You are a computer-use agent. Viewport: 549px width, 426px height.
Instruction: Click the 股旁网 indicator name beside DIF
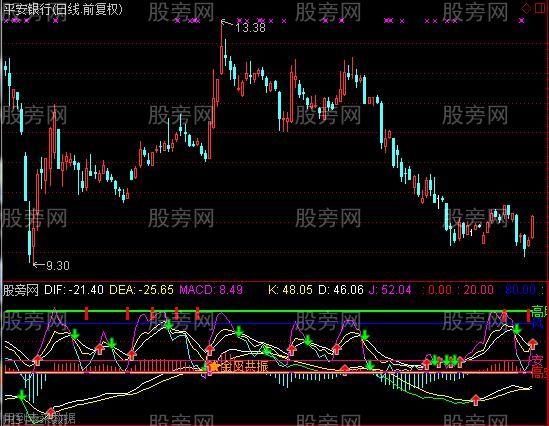click(x=21, y=290)
